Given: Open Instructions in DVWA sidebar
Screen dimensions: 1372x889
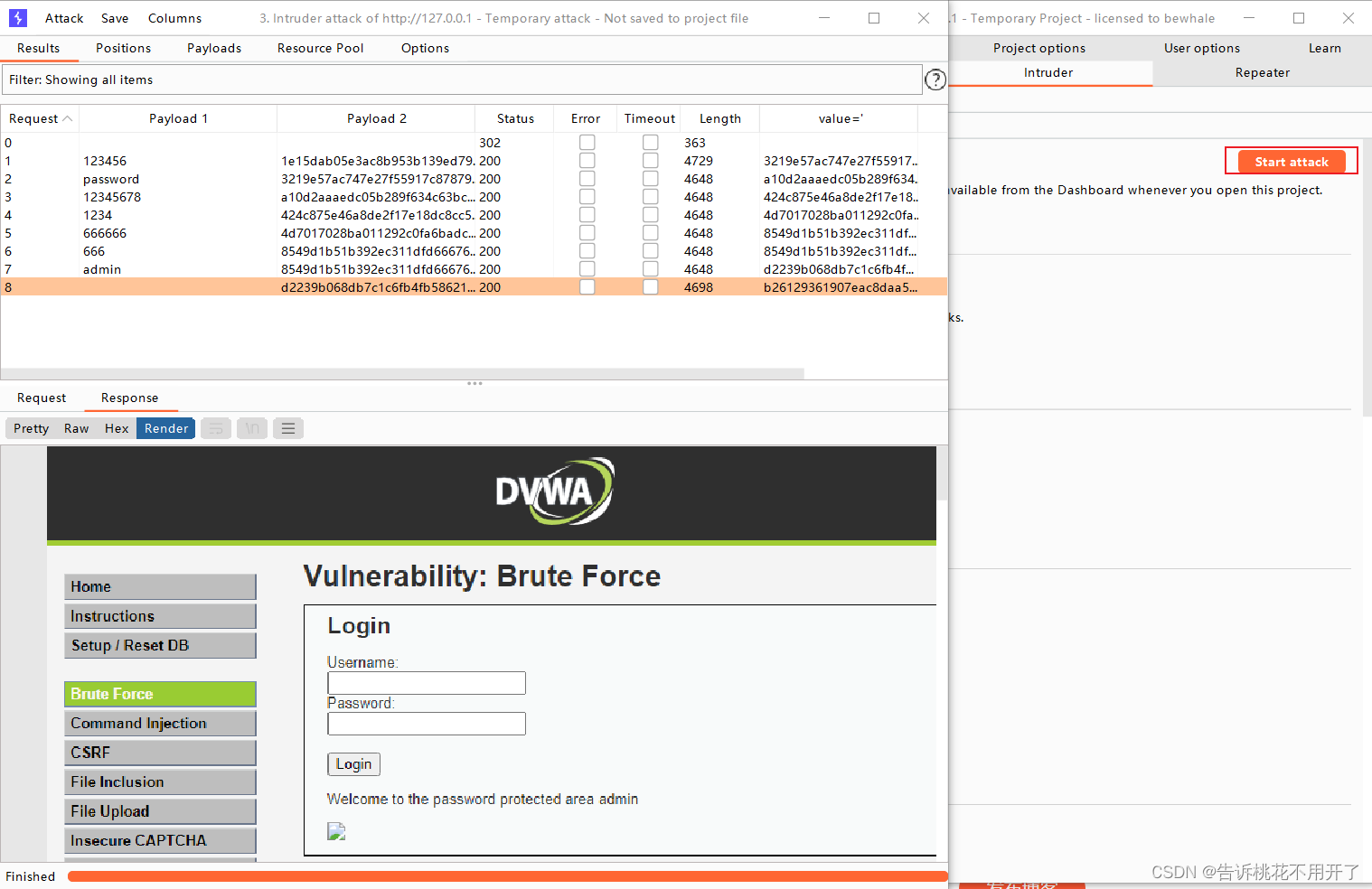Looking at the screenshot, I should tap(160, 616).
